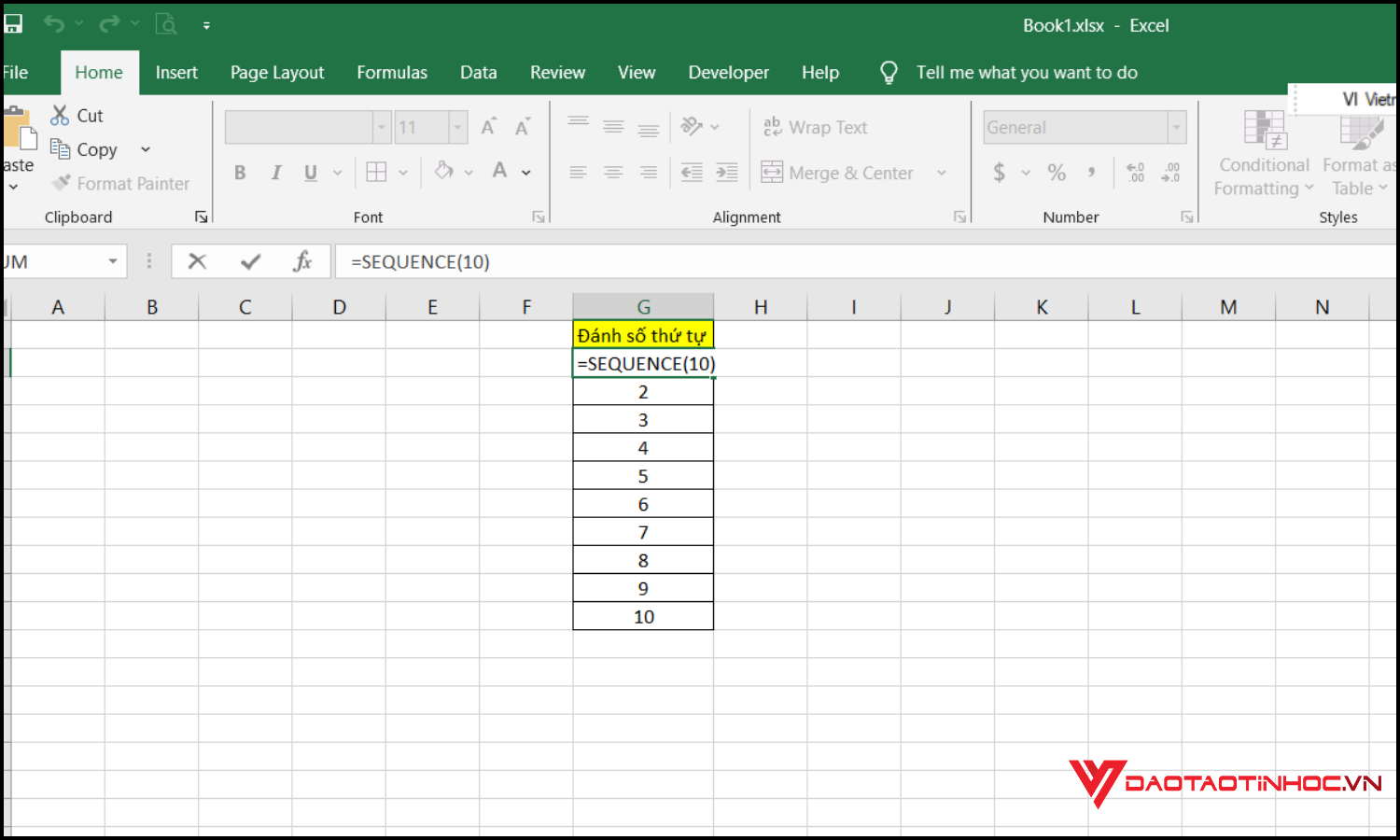This screenshot has width=1400, height=840.
Task: Open the Number Format dropdown
Action: pos(1176,128)
